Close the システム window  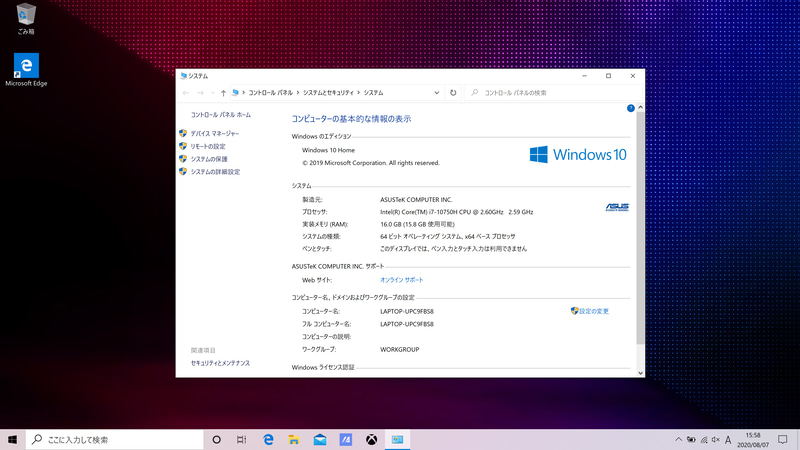tap(633, 76)
